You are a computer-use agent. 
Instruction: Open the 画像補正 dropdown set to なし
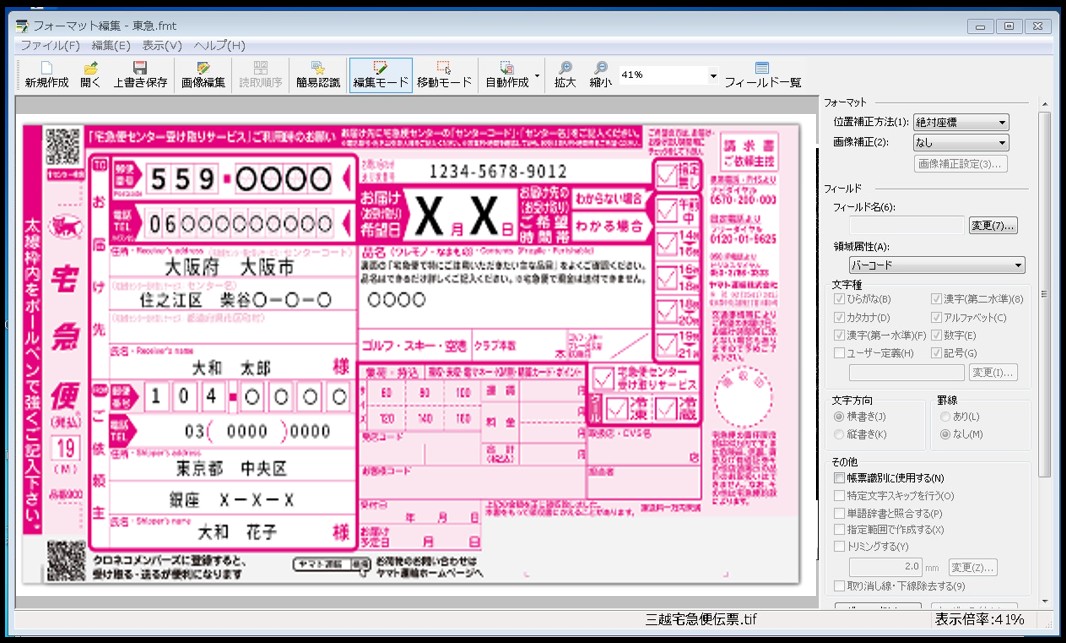(x=961, y=143)
